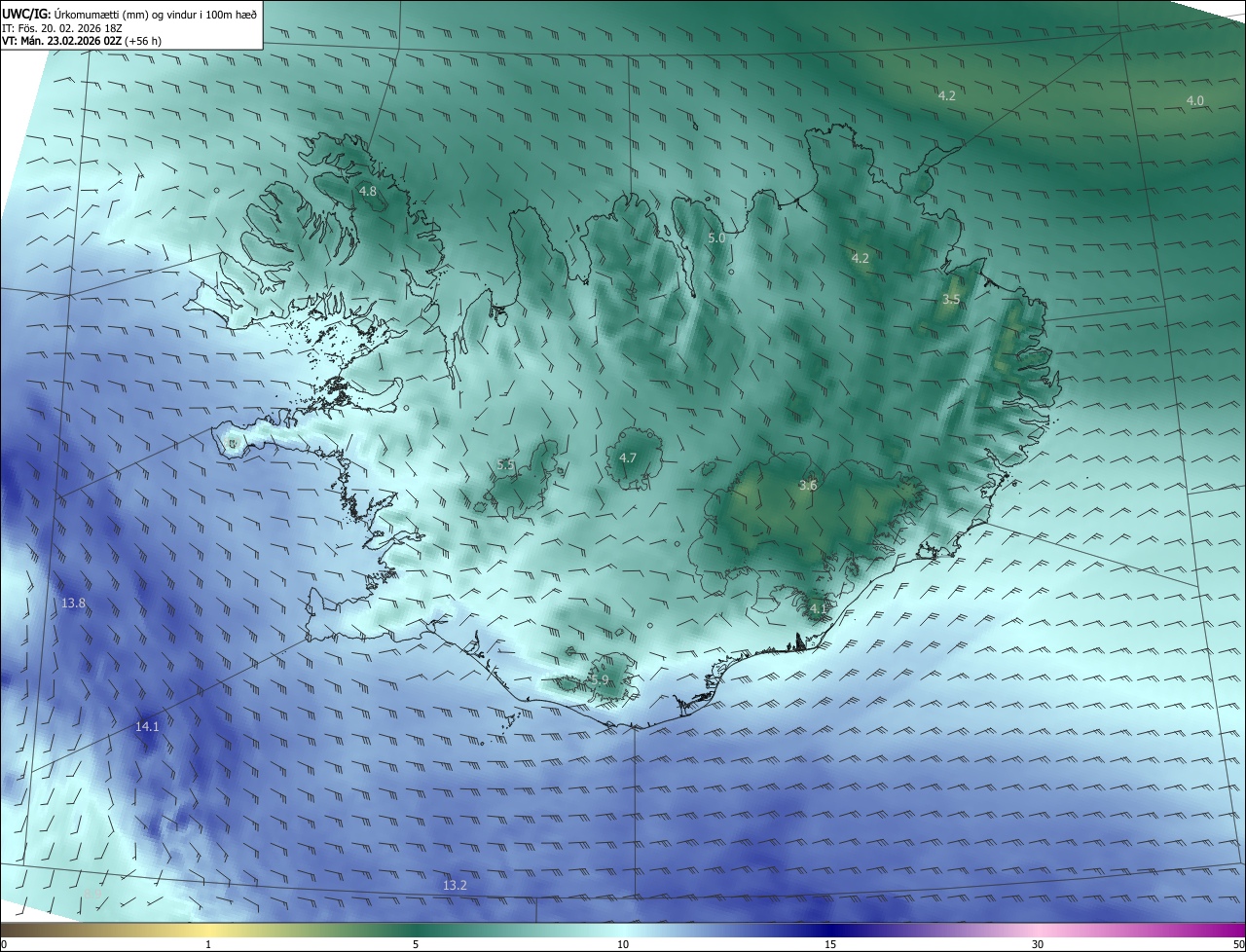The width and height of the screenshot is (1246, 952).
Task: Click the '10' tick on the color scale
Action: click(623, 944)
